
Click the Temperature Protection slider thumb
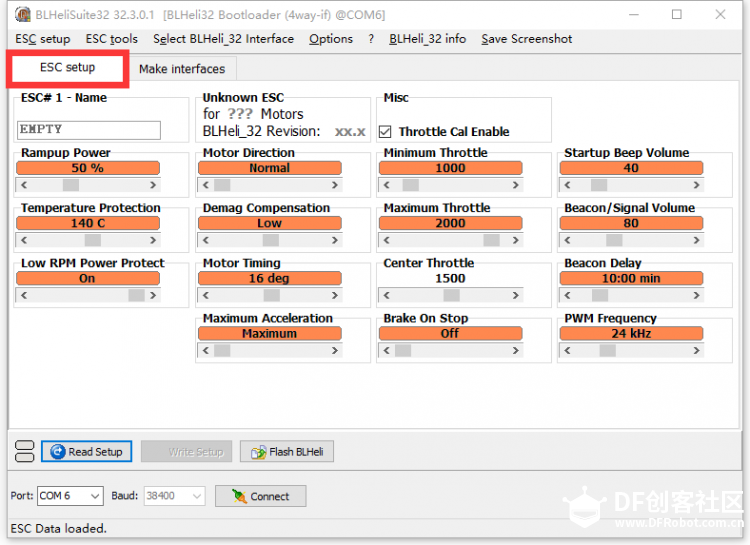[x=93, y=240]
